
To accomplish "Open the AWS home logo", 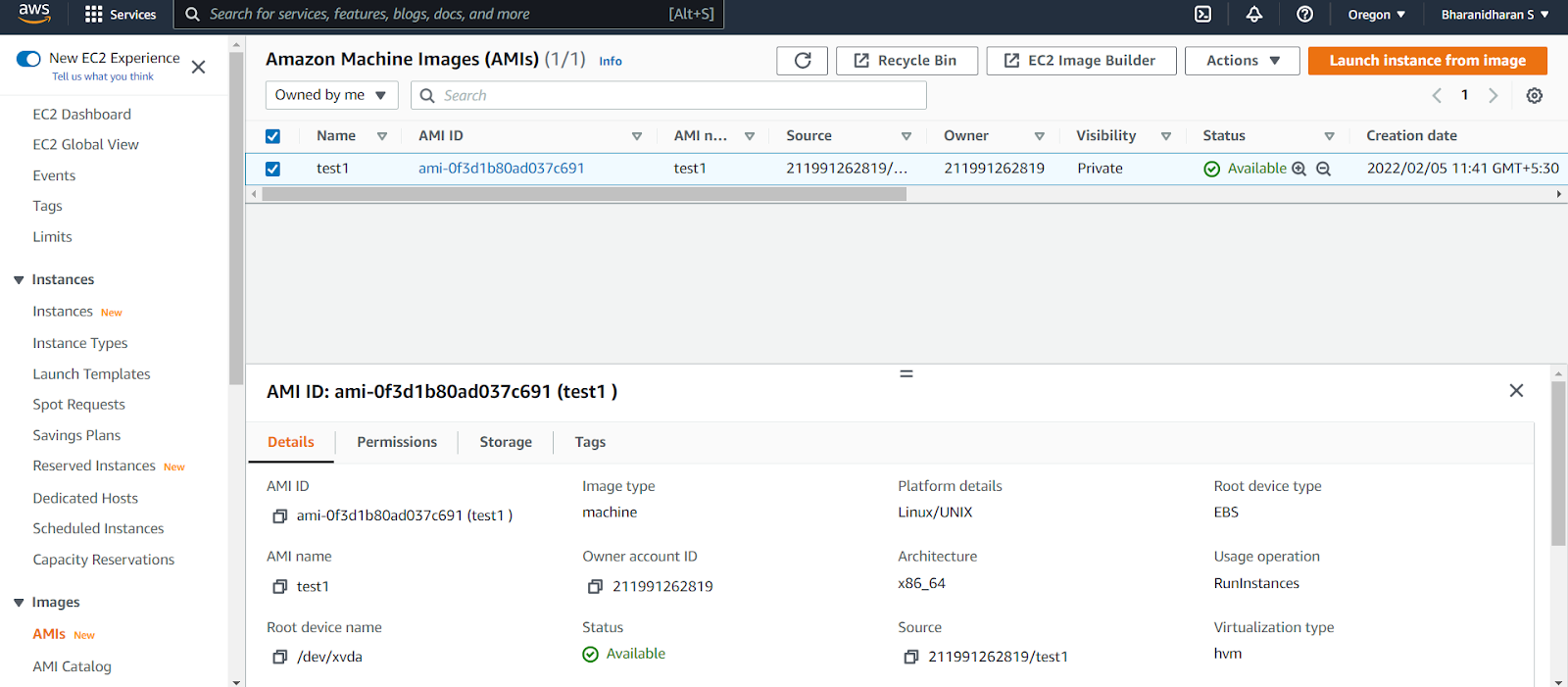I will pyautogui.click(x=33, y=14).
